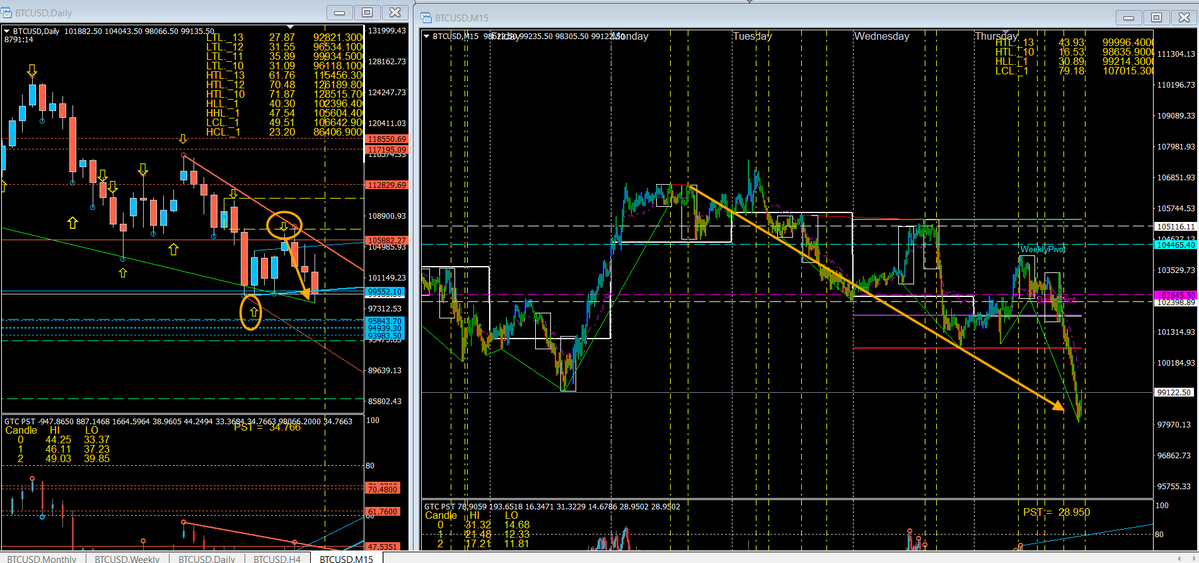Click the BTCUSD,M15 window title text
Screen dimensions: 1199x563
[462, 17]
